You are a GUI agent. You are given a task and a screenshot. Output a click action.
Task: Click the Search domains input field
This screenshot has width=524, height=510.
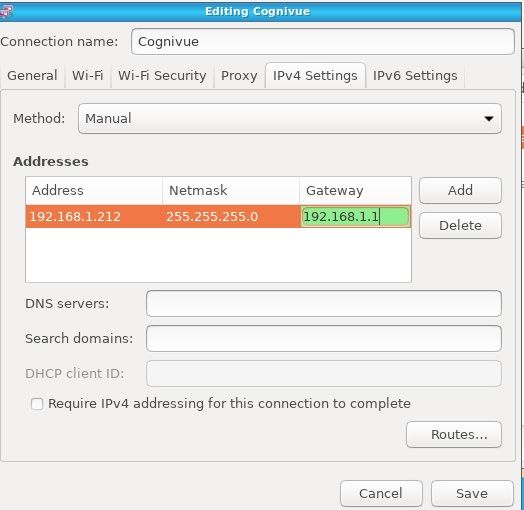click(323, 339)
